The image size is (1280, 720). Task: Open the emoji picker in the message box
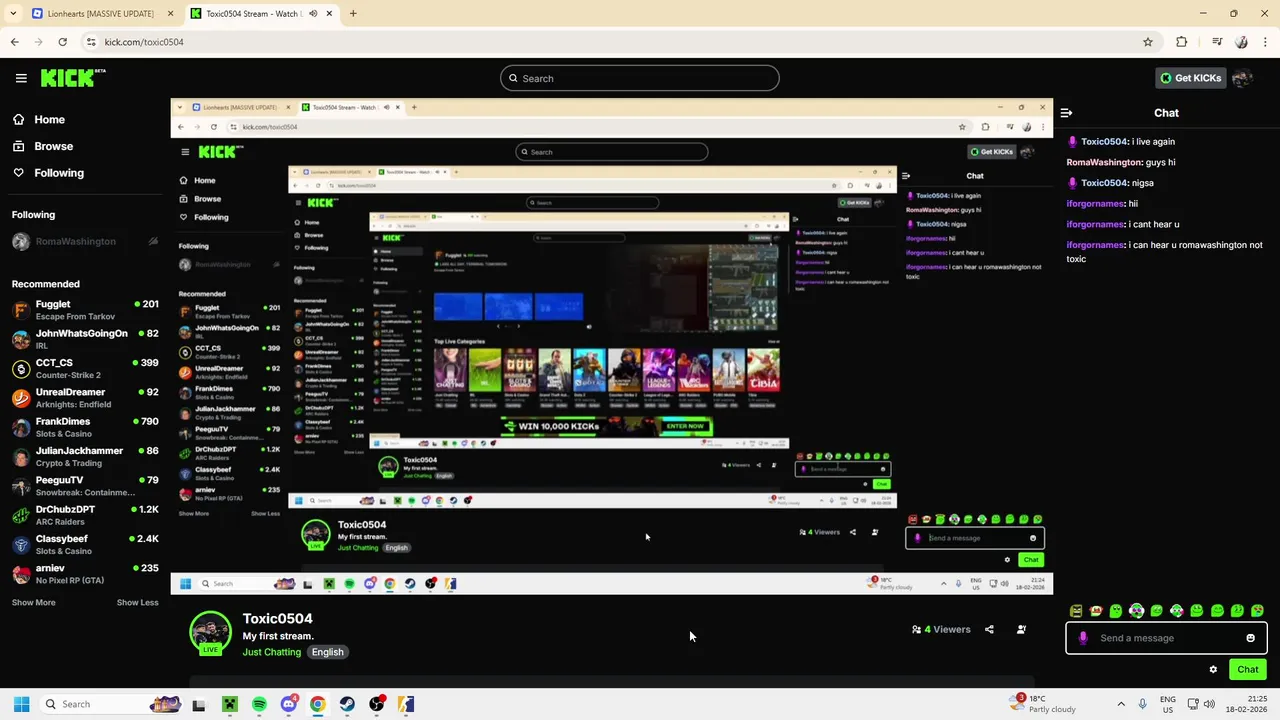1250,638
